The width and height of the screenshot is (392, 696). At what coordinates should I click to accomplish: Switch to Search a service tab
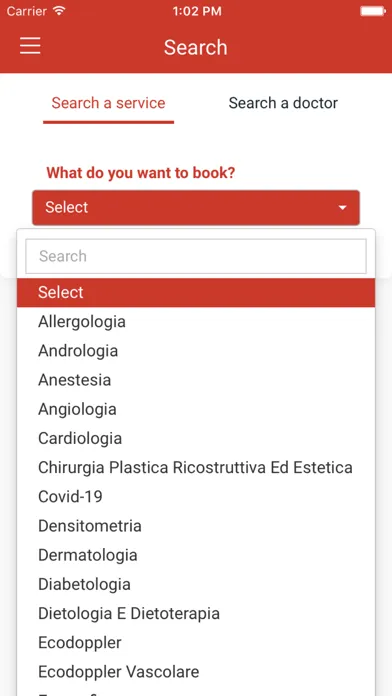[x=108, y=103]
